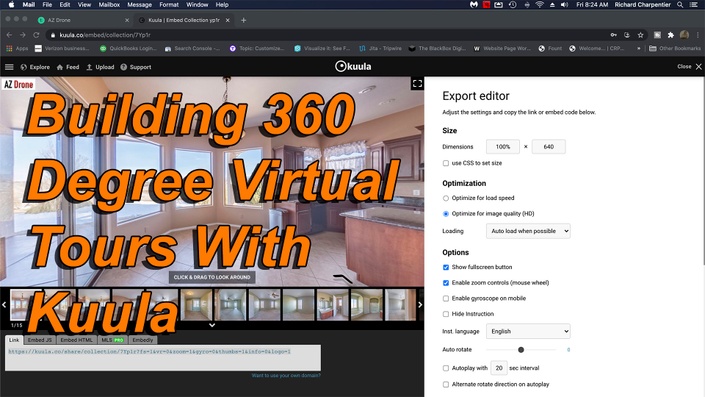This screenshot has width=705, height=397.
Task: Open Other Bookmarks folder
Action: pos(675,49)
